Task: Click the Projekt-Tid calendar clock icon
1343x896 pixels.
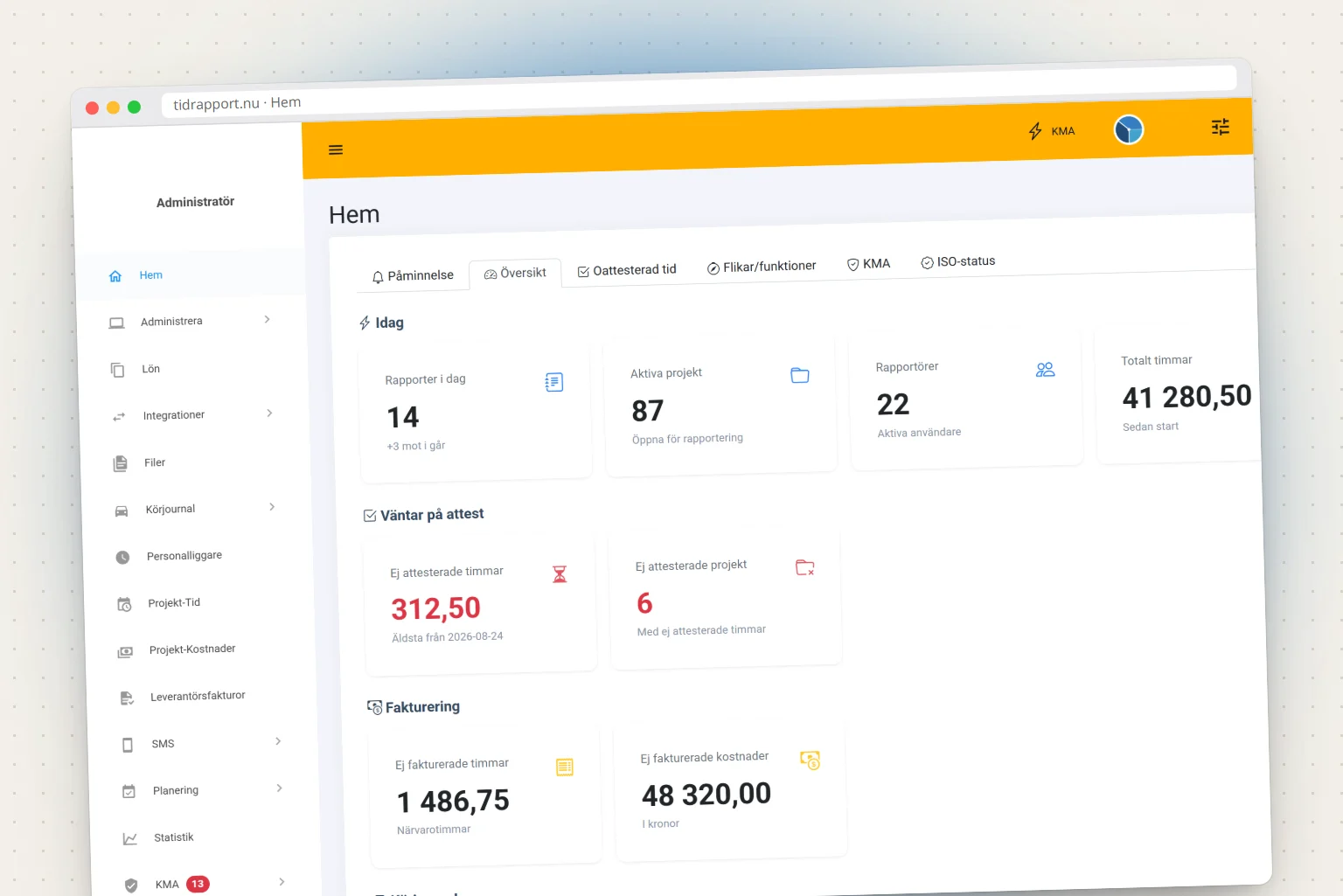Action: [x=124, y=604]
